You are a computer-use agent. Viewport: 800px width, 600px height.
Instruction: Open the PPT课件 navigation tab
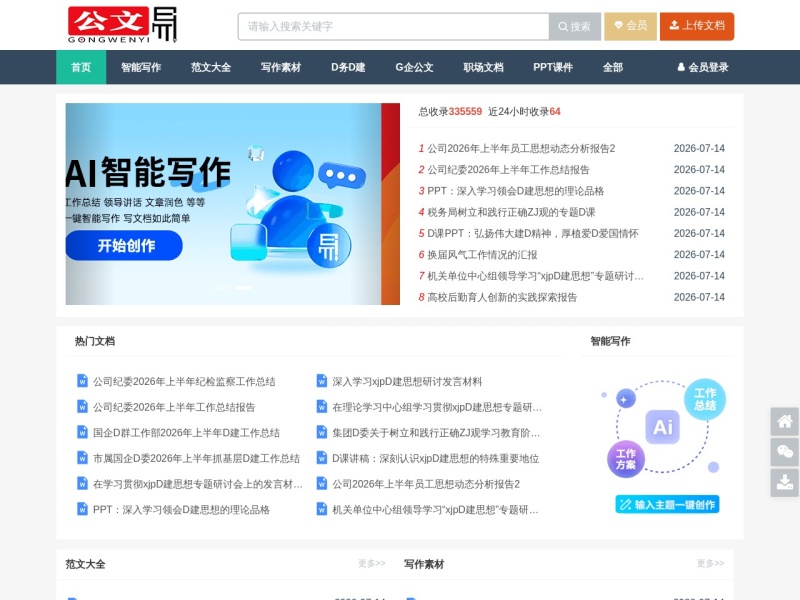[x=553, y=67]
